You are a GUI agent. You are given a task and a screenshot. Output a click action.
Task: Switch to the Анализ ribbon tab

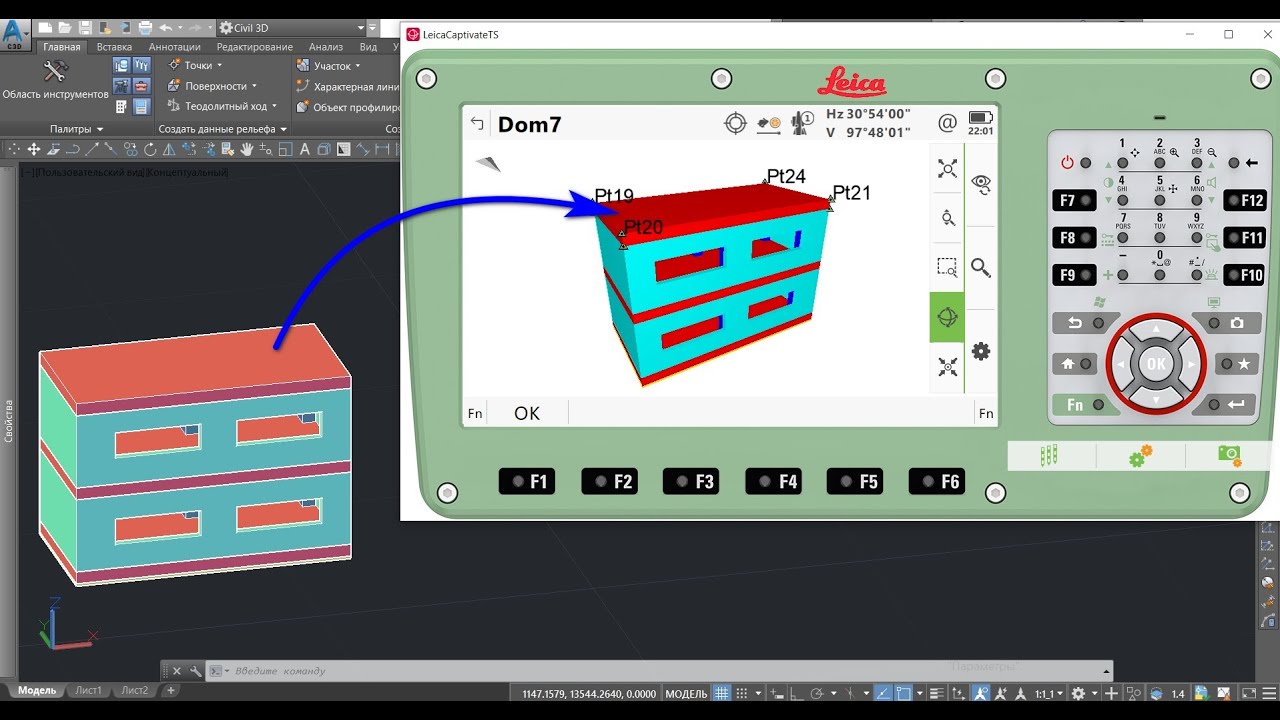326,47
